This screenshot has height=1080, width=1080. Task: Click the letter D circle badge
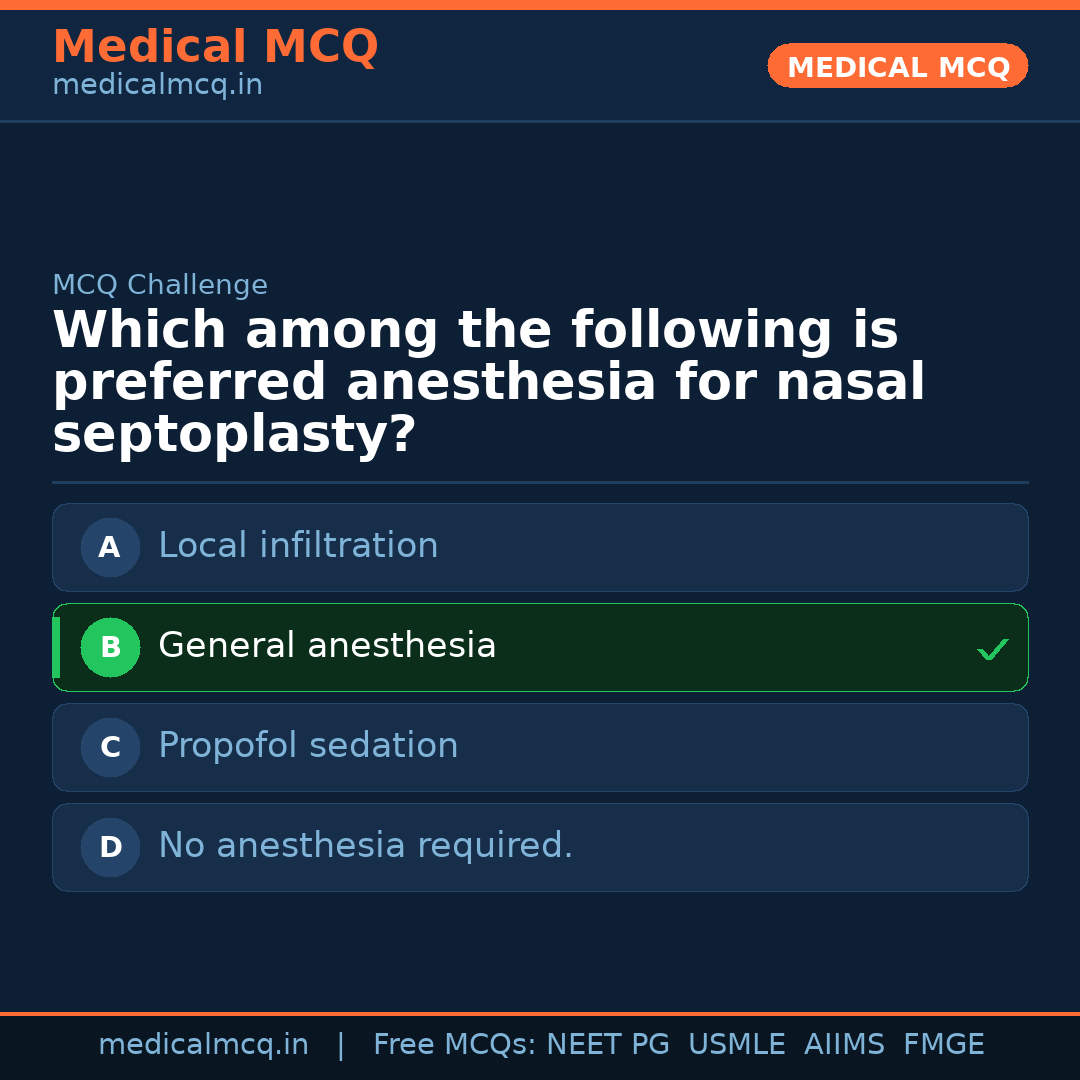110,847
